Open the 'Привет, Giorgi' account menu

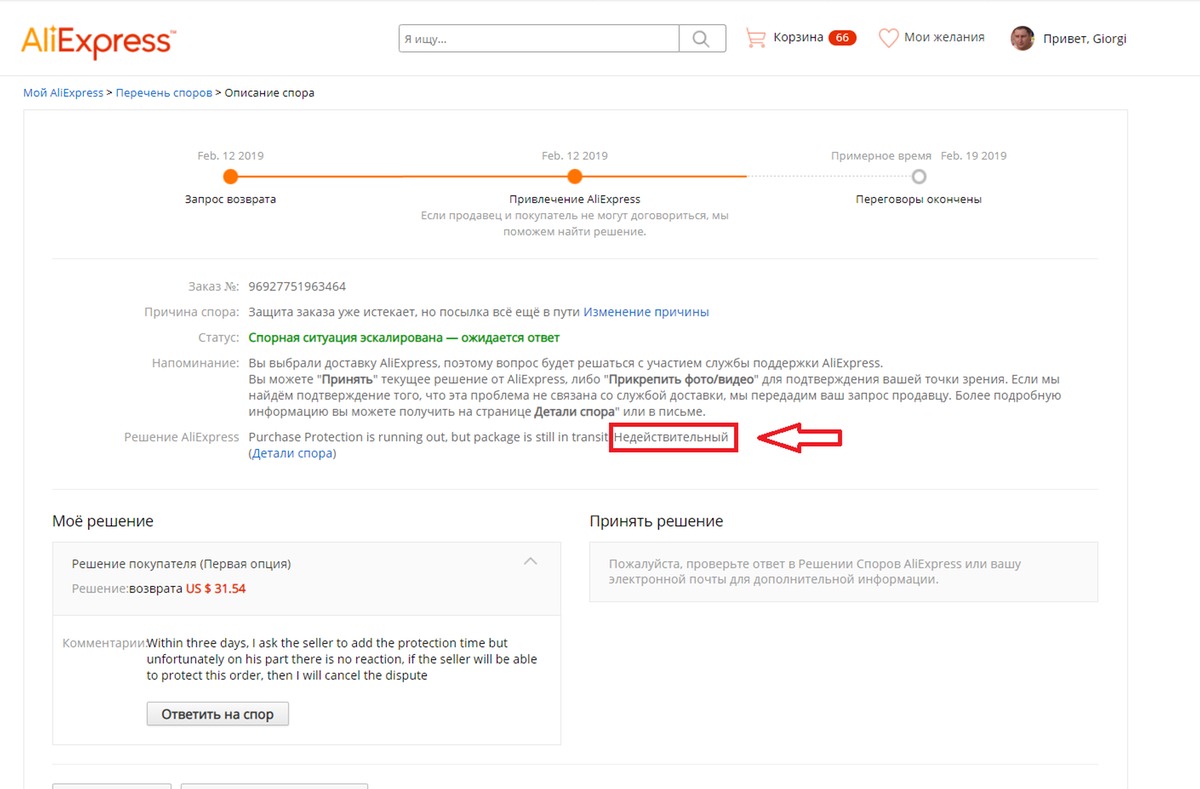point(1084,39)
